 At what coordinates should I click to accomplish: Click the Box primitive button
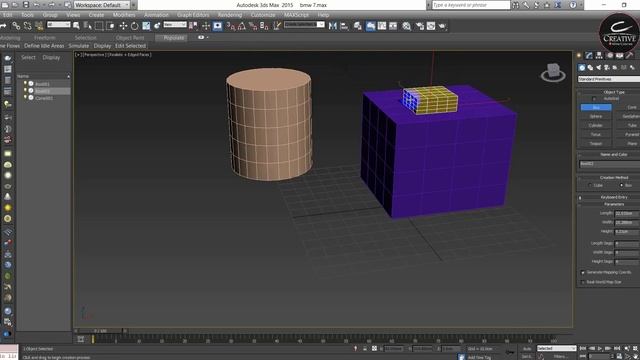(x=596, y=107)
